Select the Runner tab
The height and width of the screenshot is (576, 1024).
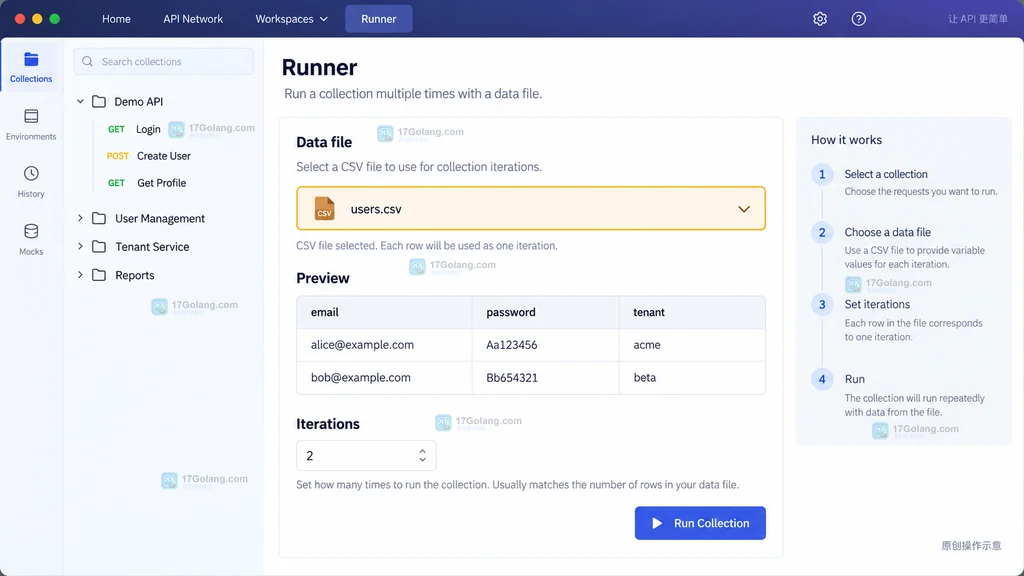[379, 19]
